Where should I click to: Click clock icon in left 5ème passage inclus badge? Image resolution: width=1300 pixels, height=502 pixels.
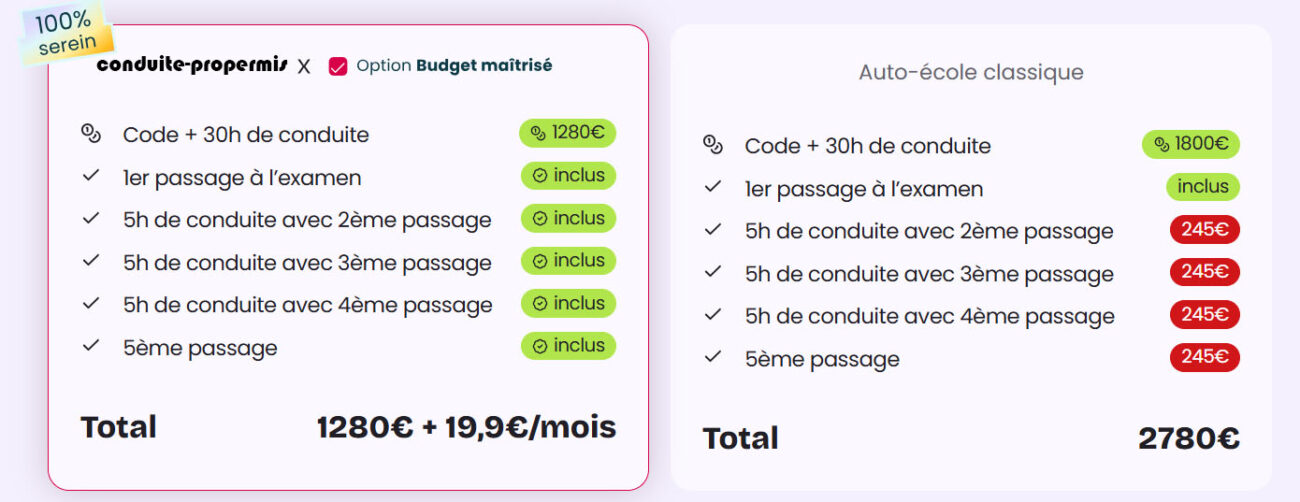[x=540, y=346]
